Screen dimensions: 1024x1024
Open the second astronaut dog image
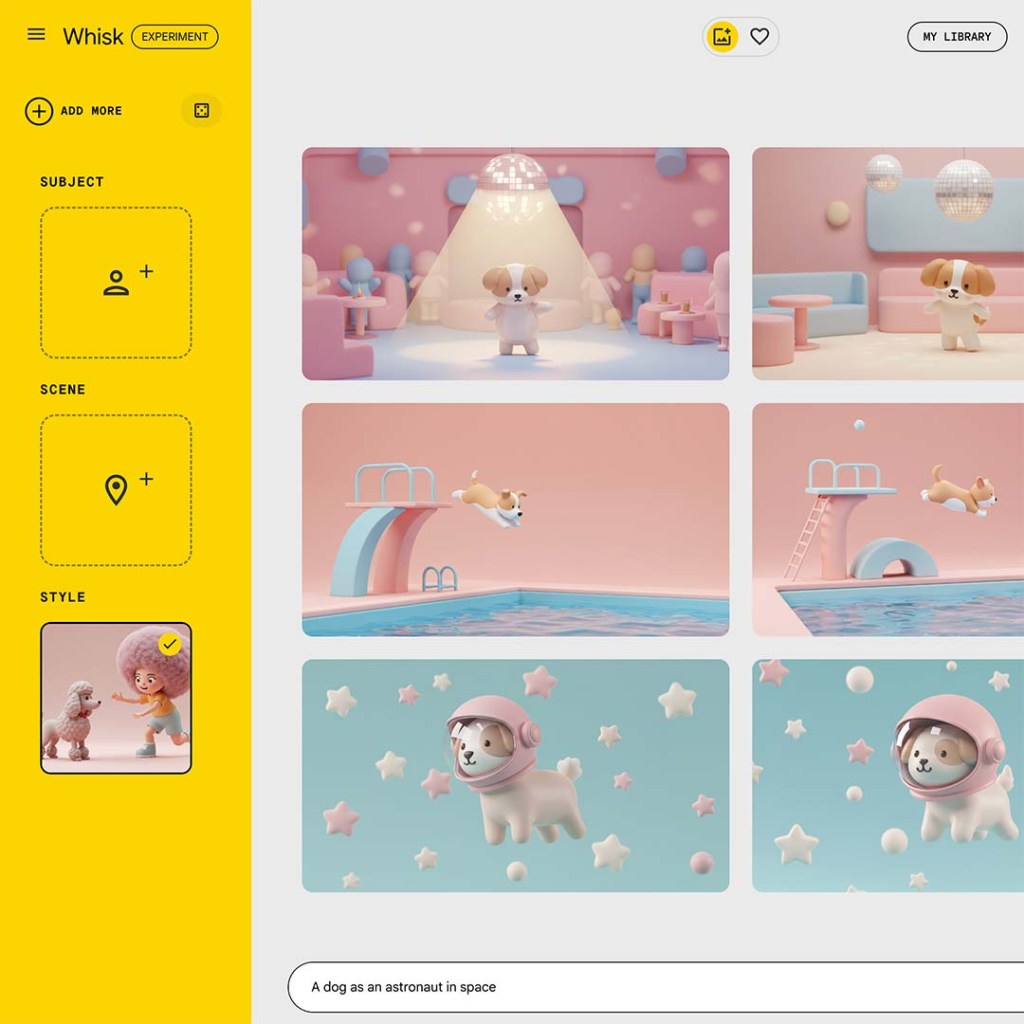(x=888, y=775)
